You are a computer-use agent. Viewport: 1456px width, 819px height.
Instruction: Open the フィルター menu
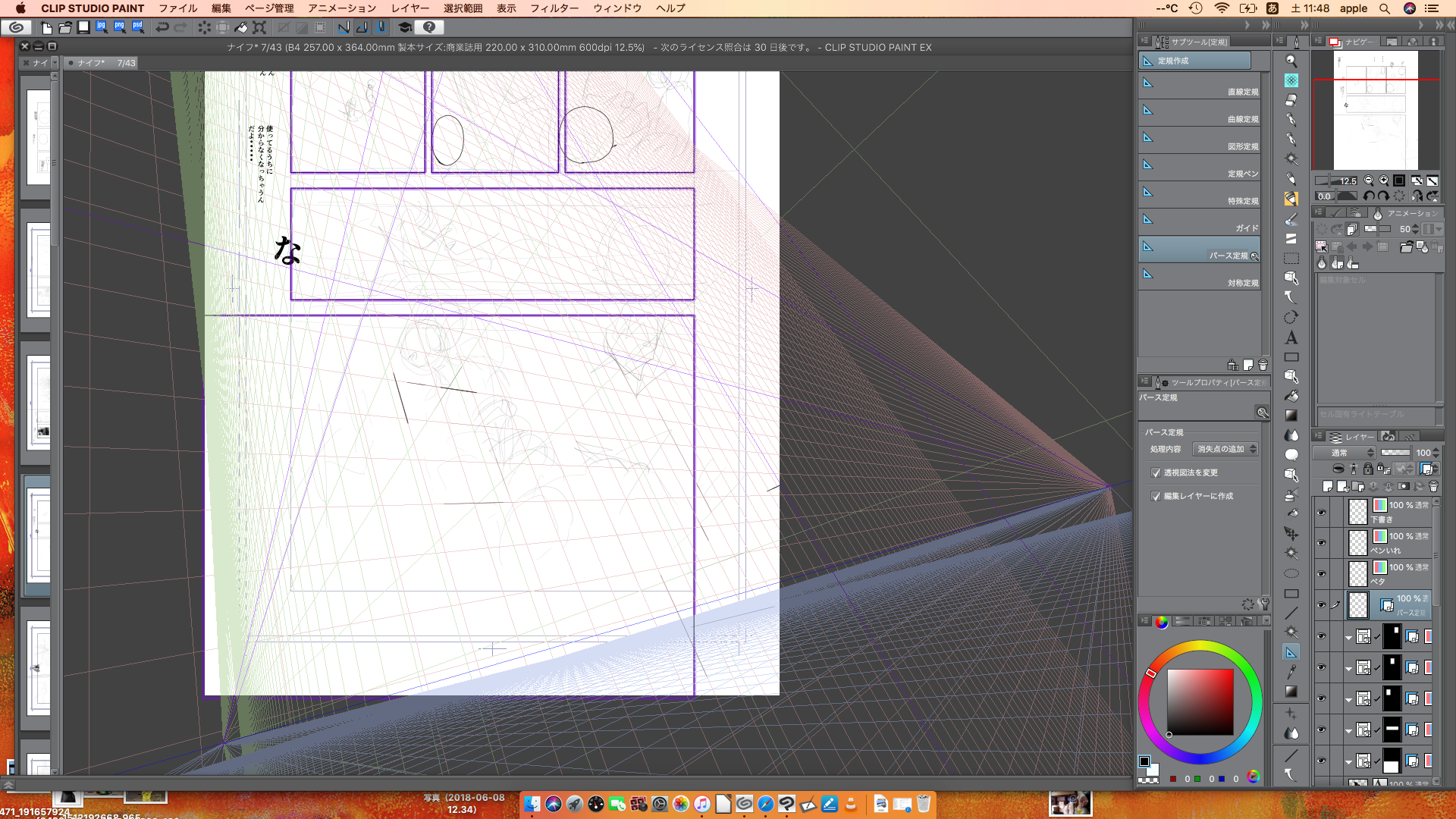(554, 8)
